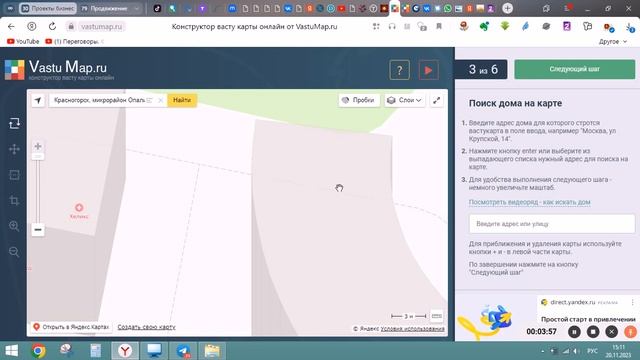The height and width of the screenshot is (360, 640).
Task: Open a new browser tab
Action: 507,8
